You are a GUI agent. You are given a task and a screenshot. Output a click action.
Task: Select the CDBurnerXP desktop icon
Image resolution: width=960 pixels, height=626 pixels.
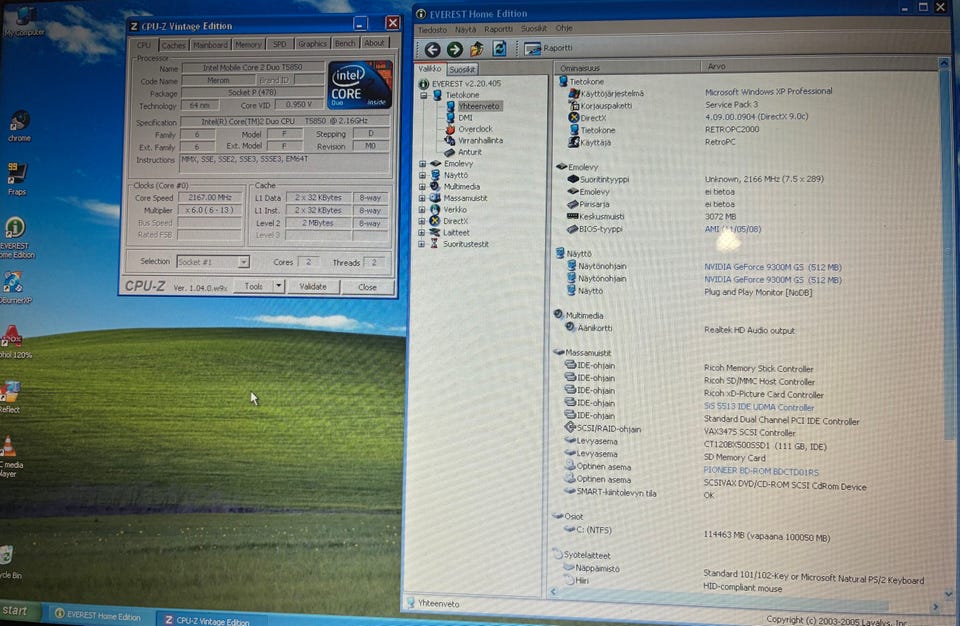[15, 287]
